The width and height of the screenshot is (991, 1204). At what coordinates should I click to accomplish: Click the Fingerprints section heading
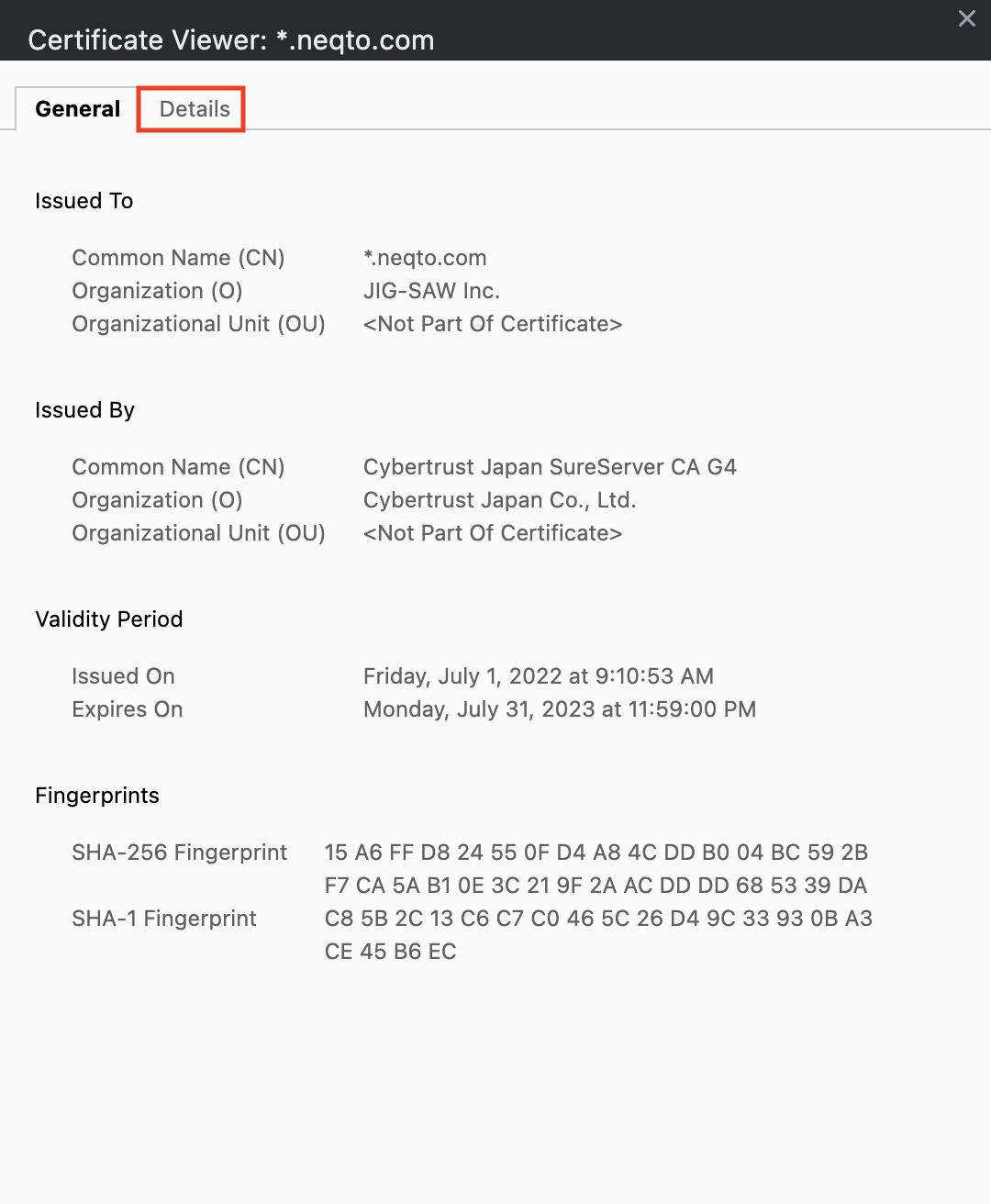97,796
